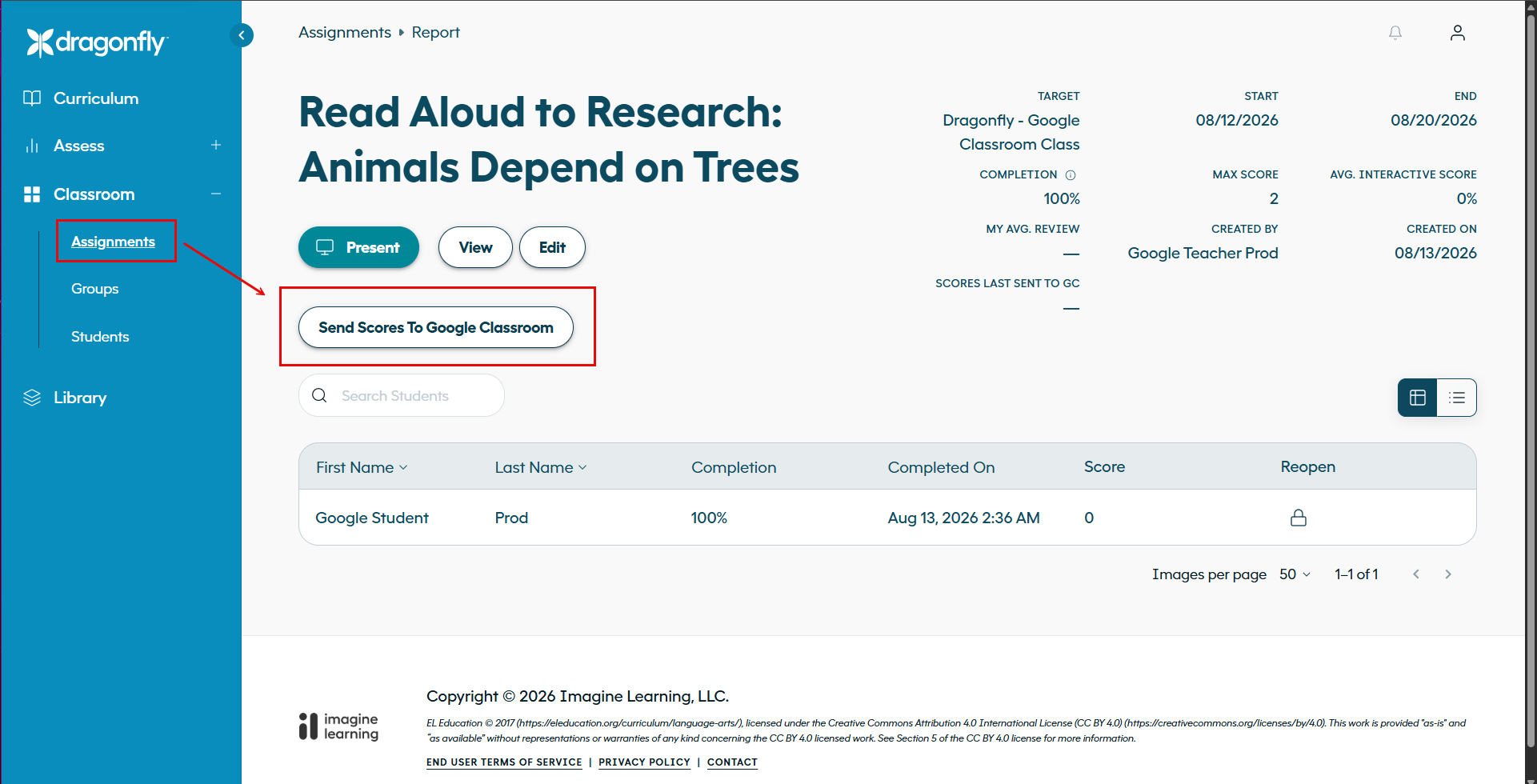Viewport: 1537px width, 784px height.
Task: Click the Completion column header
Action: tap(734, 467)
